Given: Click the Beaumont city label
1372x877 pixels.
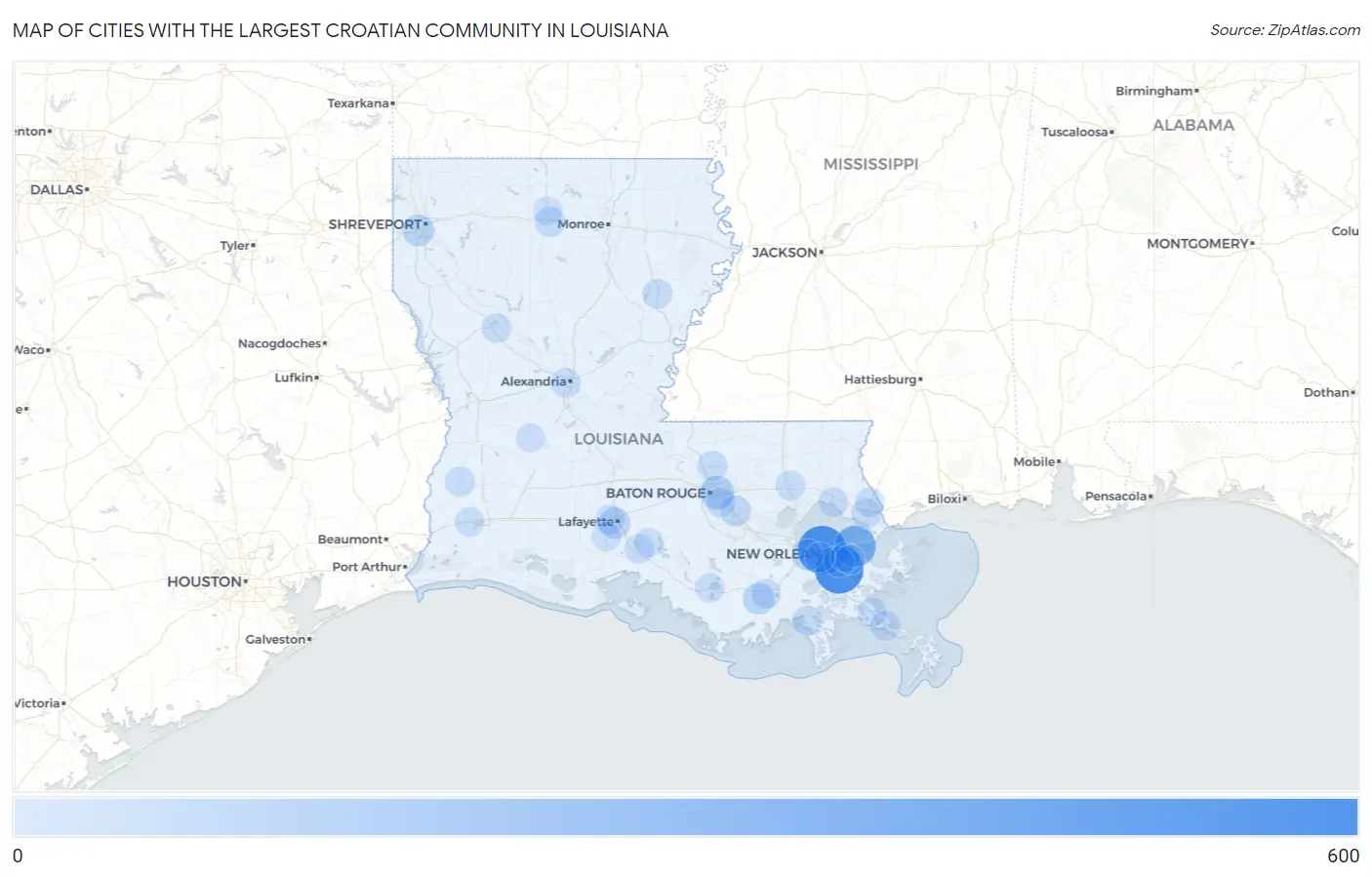Looking at the screenshot, I should 352,539.
